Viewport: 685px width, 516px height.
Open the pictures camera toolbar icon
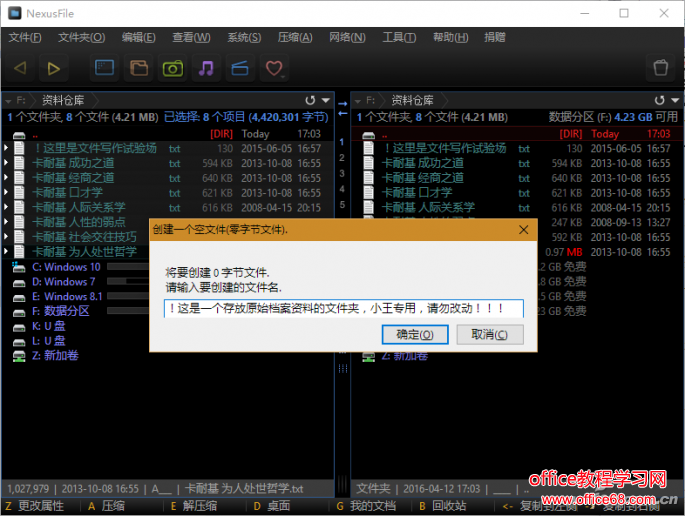[173, 68]
